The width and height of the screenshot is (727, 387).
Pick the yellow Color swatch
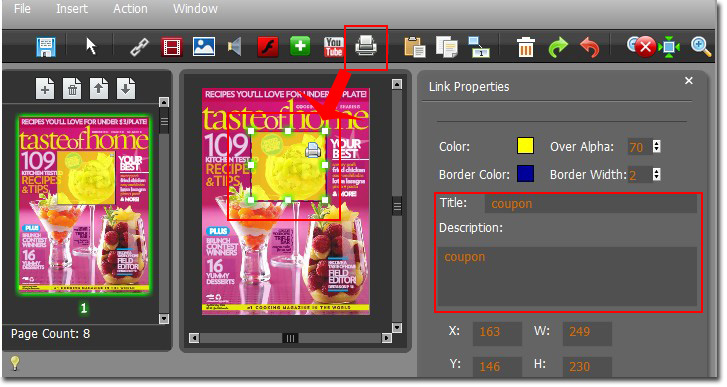point(525,146)
